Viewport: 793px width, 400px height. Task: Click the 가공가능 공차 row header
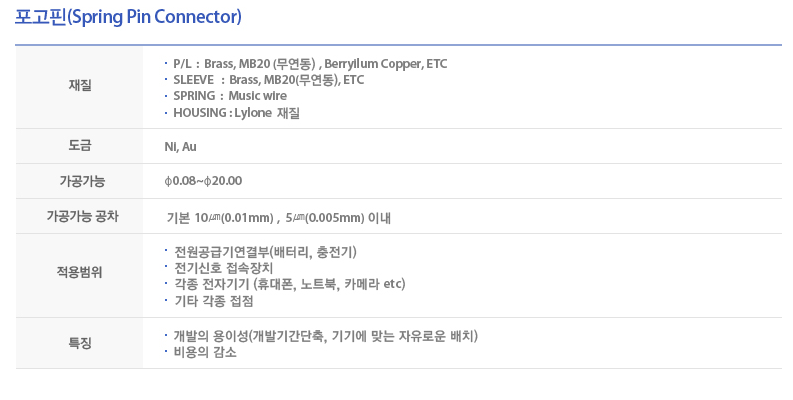pyautogui.click(x=80, y=216)
